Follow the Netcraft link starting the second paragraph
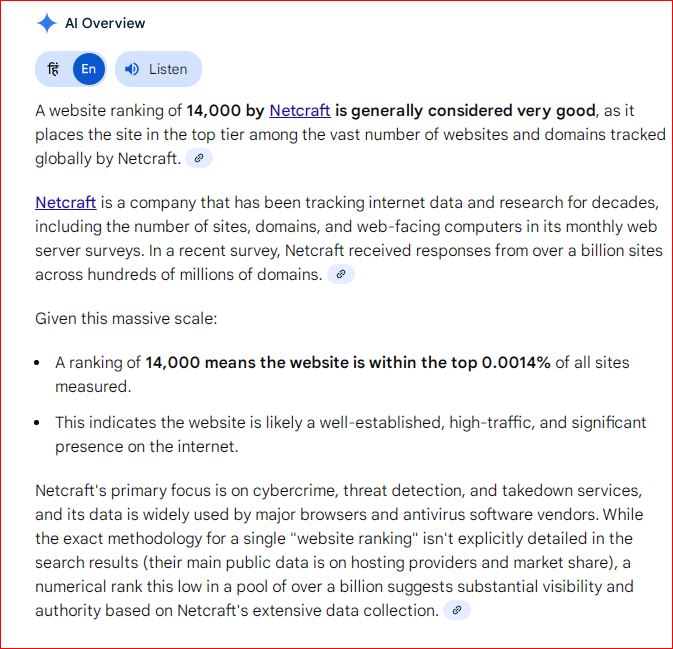This screenshot has width=673, height=649. tap(66, 202)
